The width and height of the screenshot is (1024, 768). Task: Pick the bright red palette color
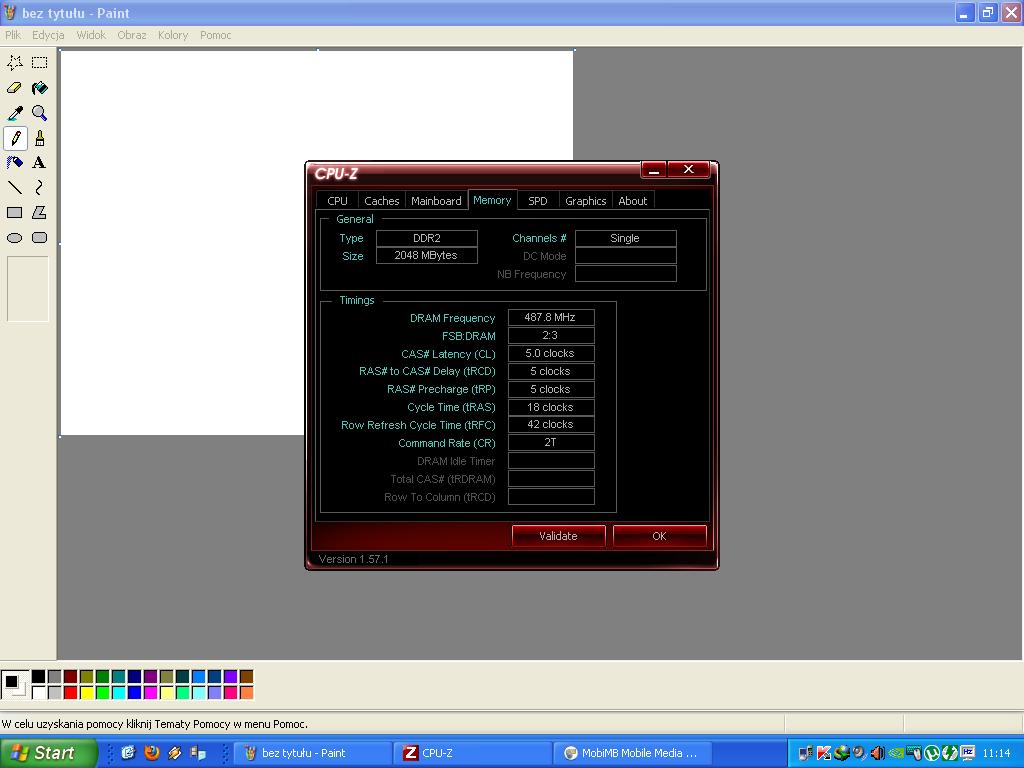pyautogui.click(x=71, y=692)
